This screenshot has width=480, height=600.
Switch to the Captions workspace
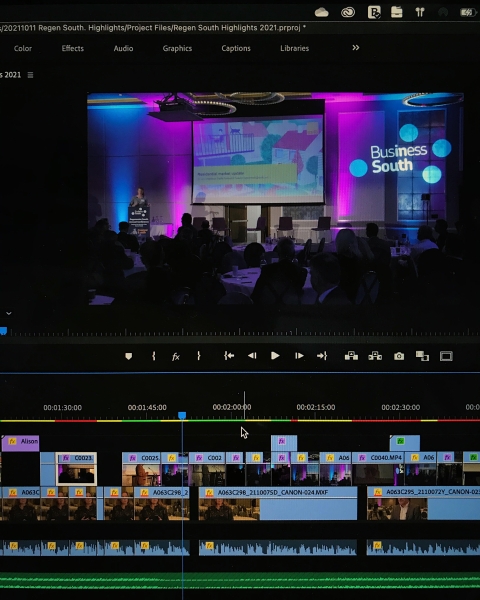(x=236, y=49)
